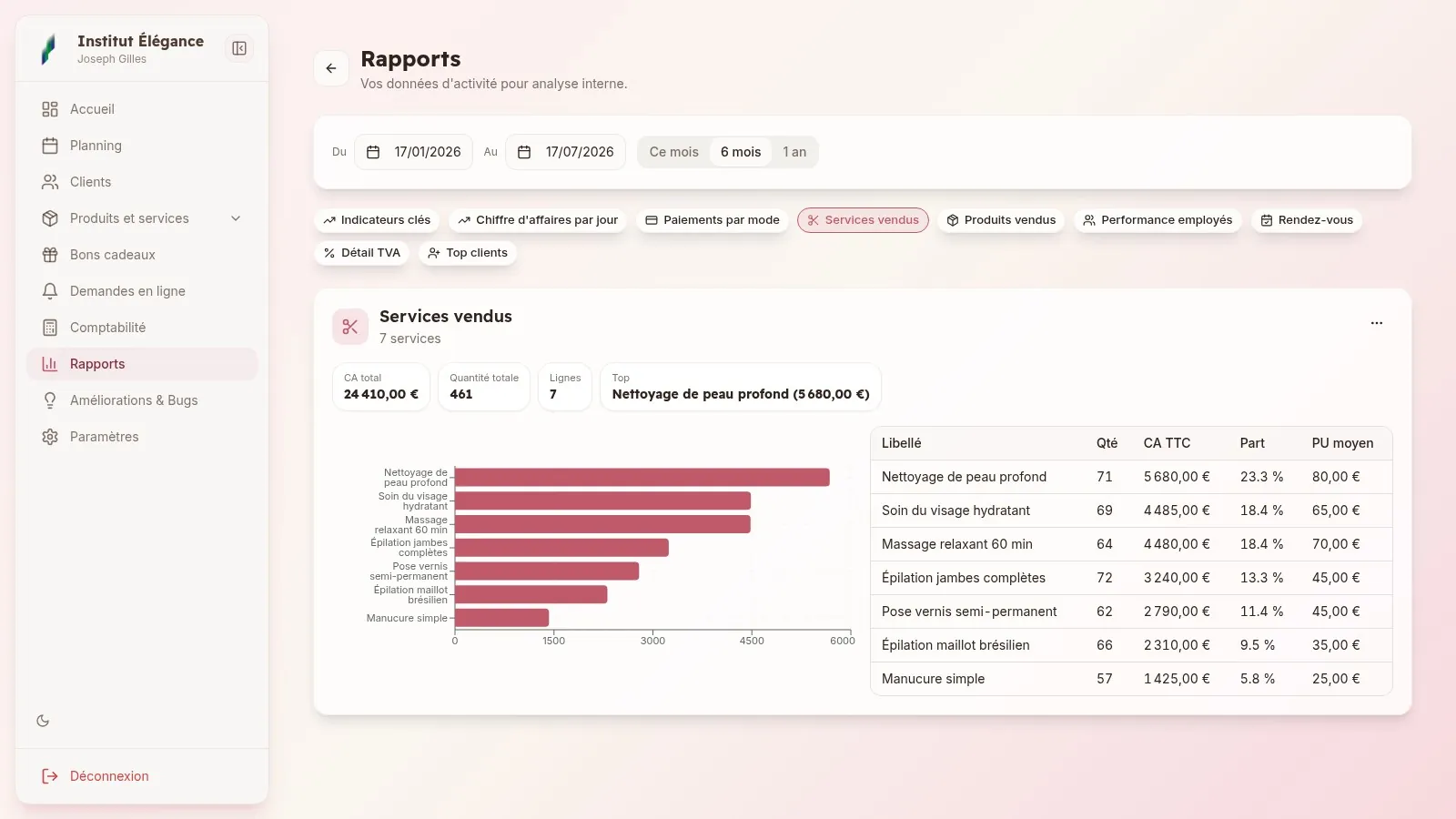This screenshot has width=1456, height=819.
Task: Click the Produits et services box icon
Action: click(x=50, y=218)
